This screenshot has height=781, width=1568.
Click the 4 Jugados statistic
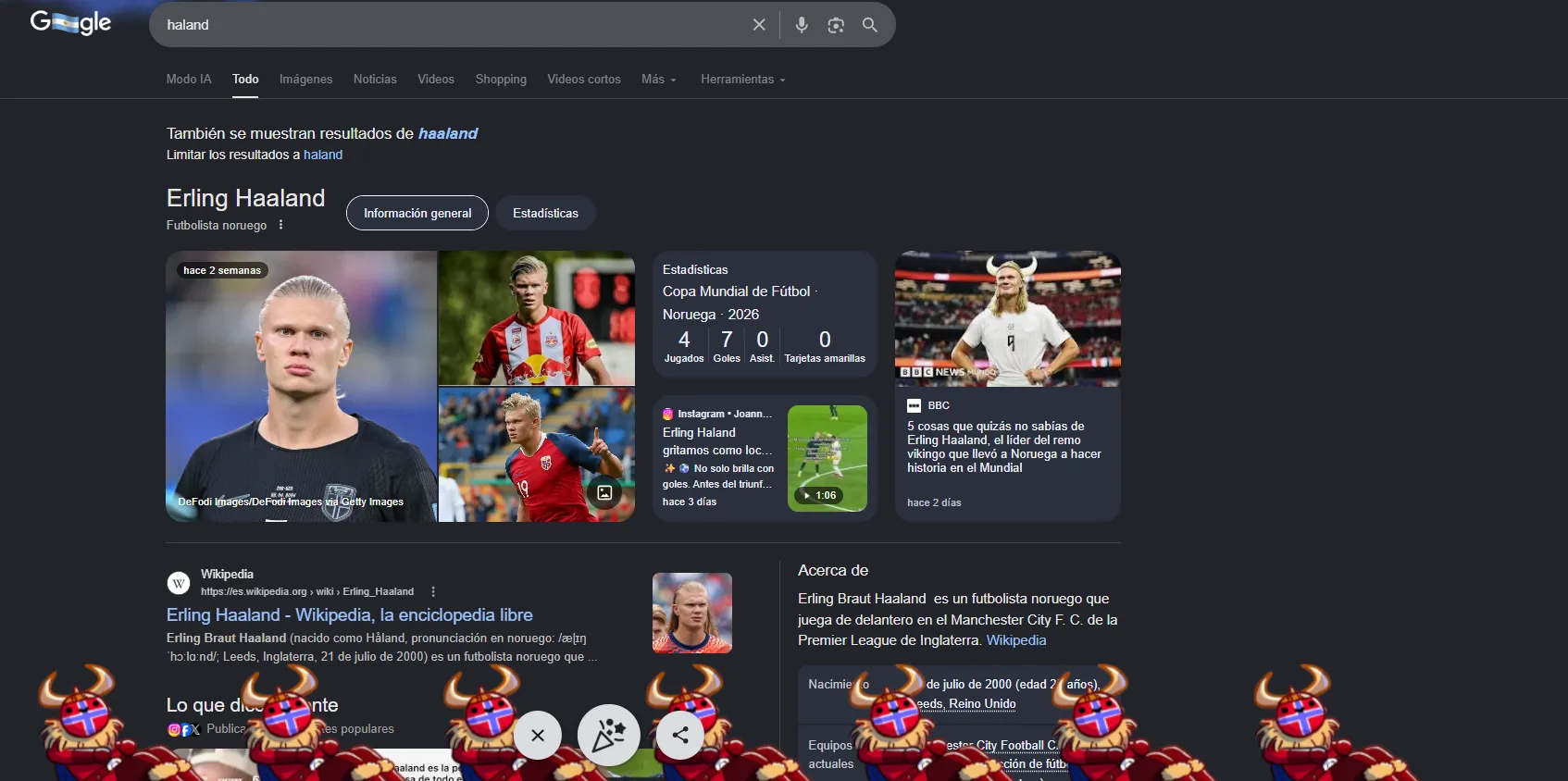point(684,346)
